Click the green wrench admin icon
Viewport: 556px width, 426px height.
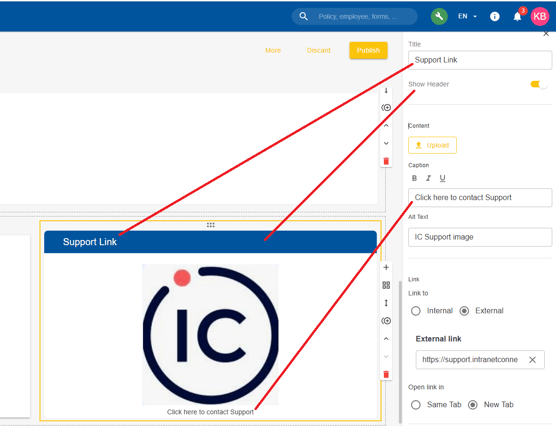click(439, 16)
